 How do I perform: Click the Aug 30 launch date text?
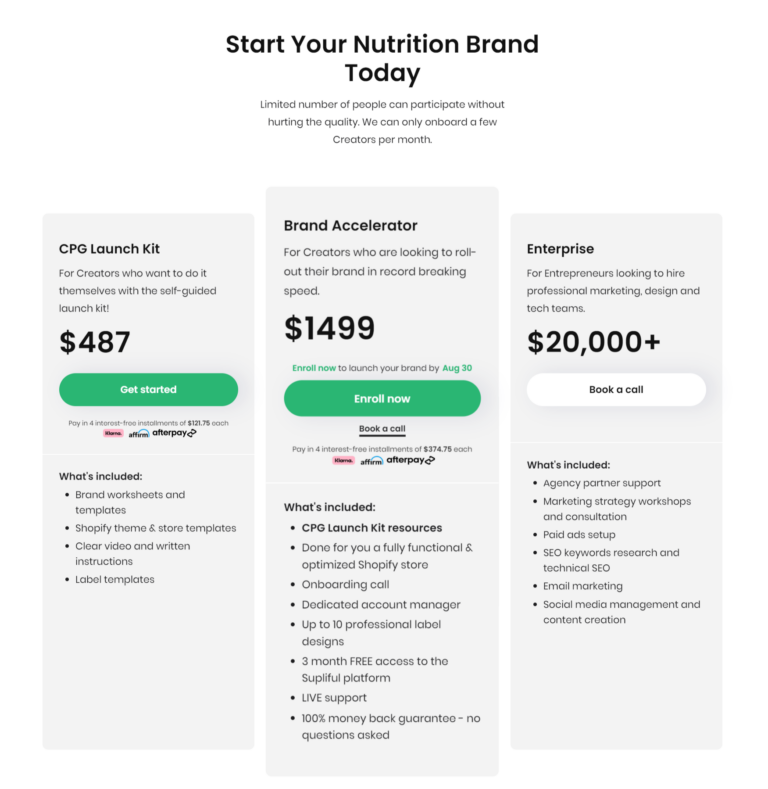point(457,368)
